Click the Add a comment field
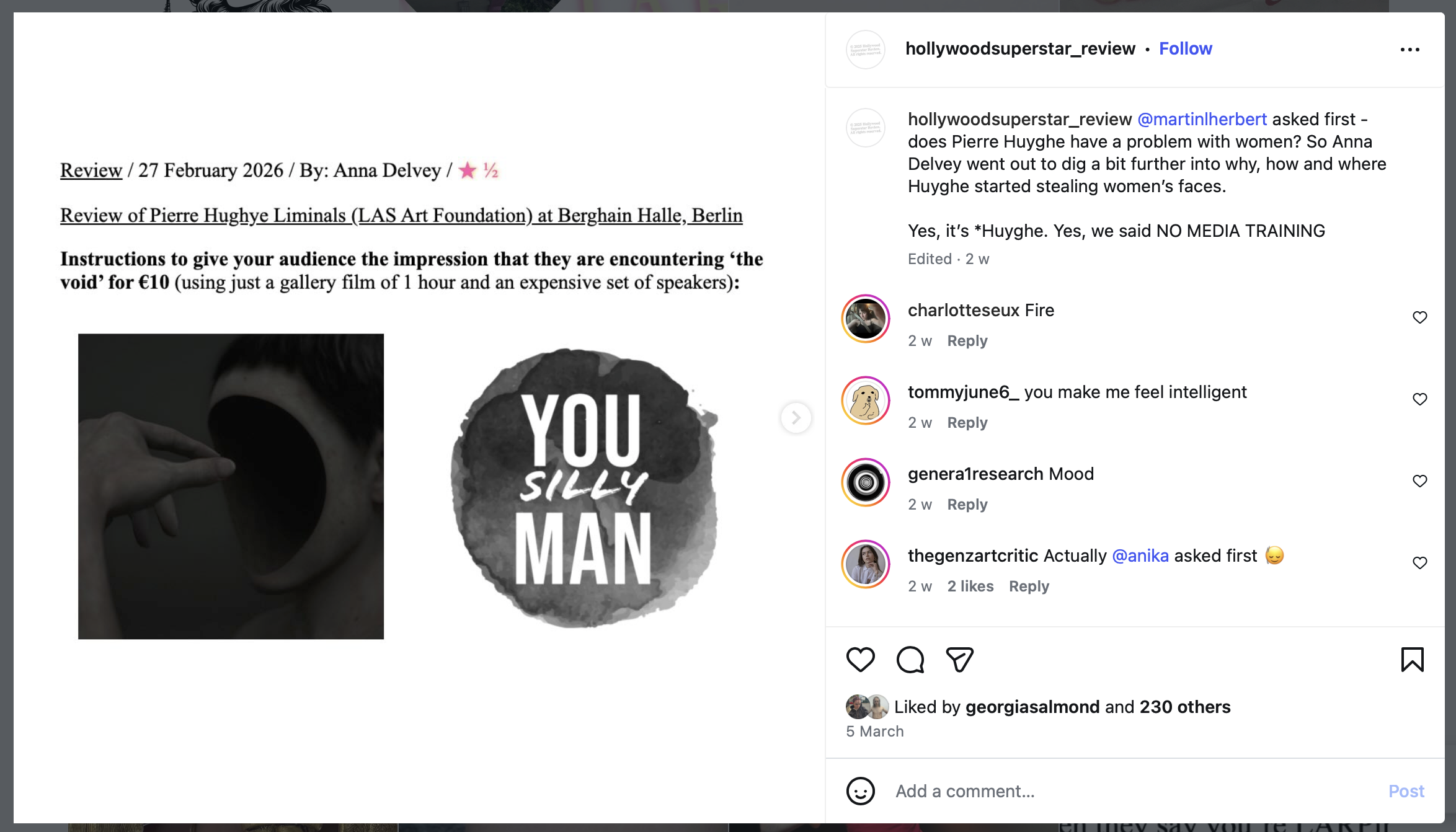The width and height of the screenshot is (1456, 832). click(1116, 791)
